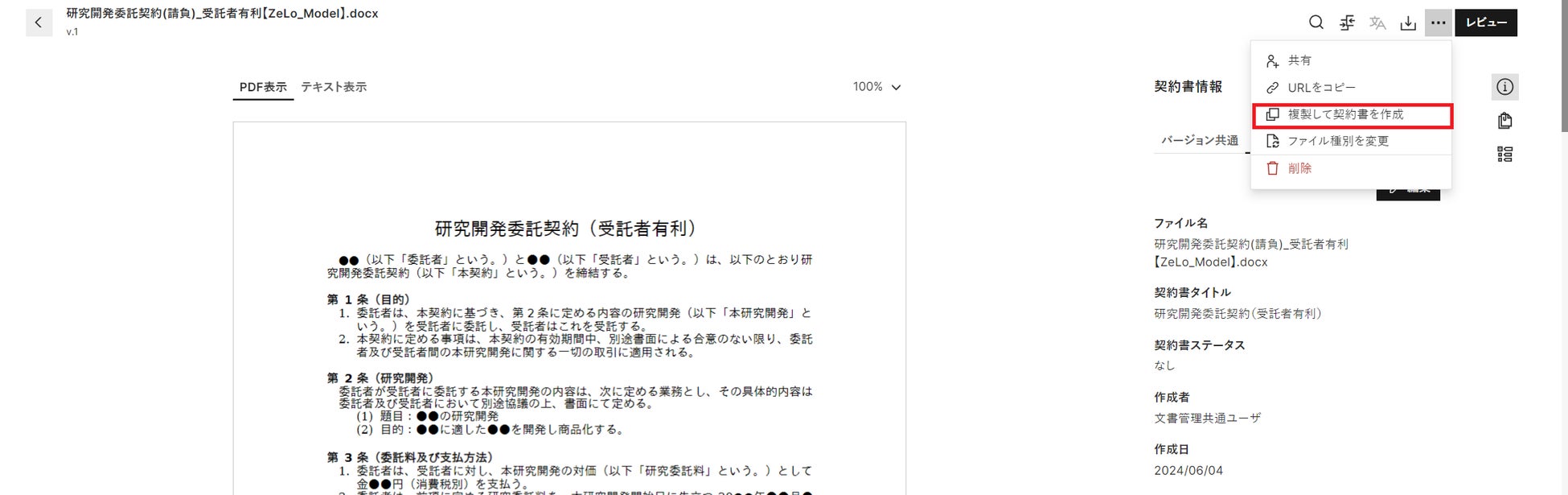Open the clipboard documents sidebar icon
Screen dimensions: 1568x495
pos(1505,121)
